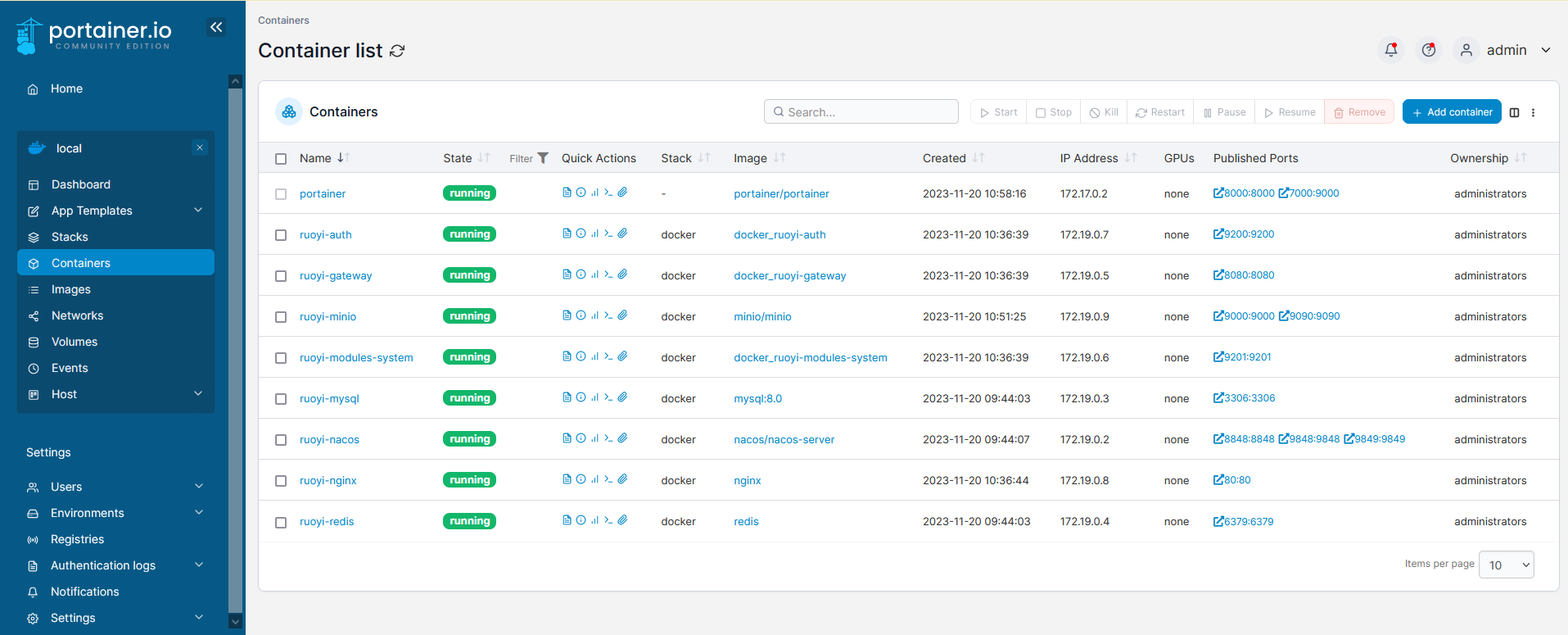This screenshot has width=1568, height=635.
Task: Expand the Host submenu
Action: pos(198,394)
